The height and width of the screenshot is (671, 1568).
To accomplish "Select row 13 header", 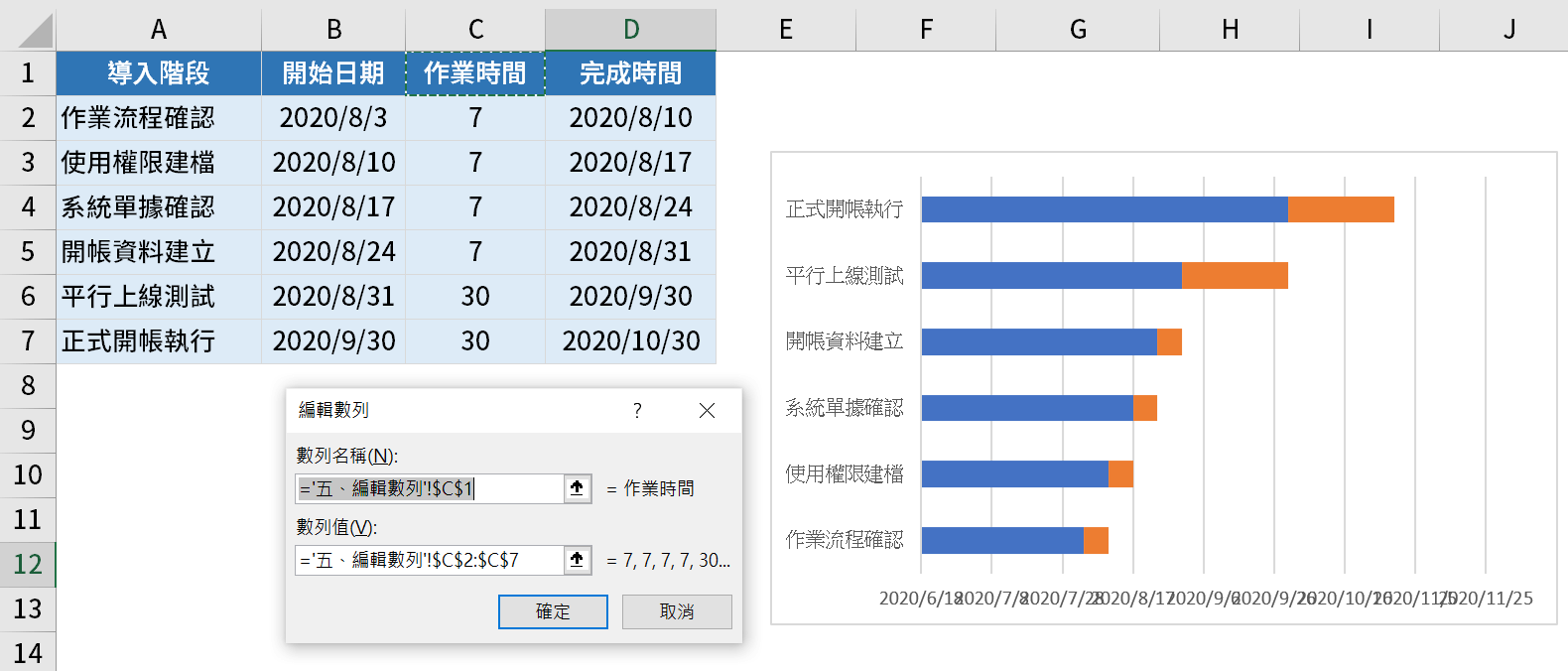I will pos(28,609).
